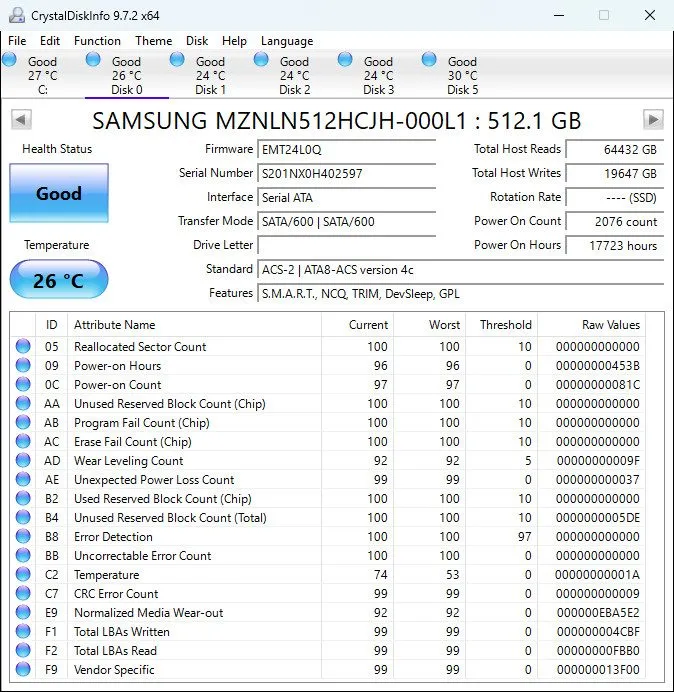Click the disk model title SAMSUNG MZNLN512HCJH-000L1
This screenshot has height=692, width=674.
click(279, 120)
